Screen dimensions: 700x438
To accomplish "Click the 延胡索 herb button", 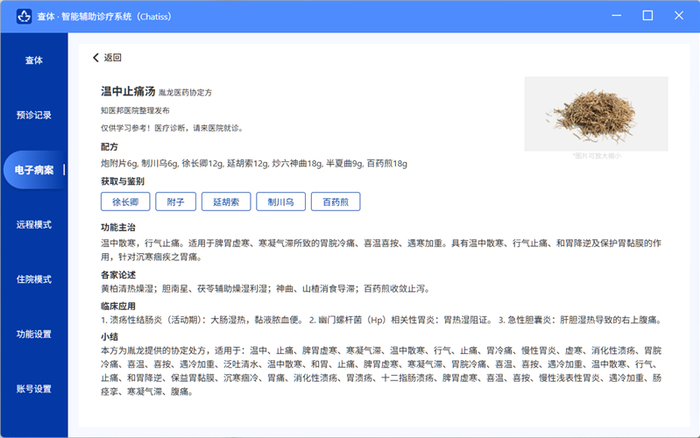I will point(226,202).
